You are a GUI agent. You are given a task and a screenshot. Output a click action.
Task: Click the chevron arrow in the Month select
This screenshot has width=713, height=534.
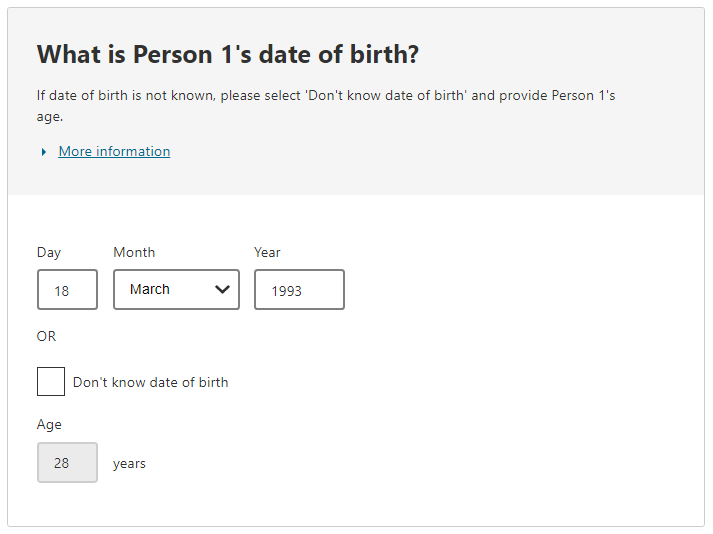pos(223,290)
